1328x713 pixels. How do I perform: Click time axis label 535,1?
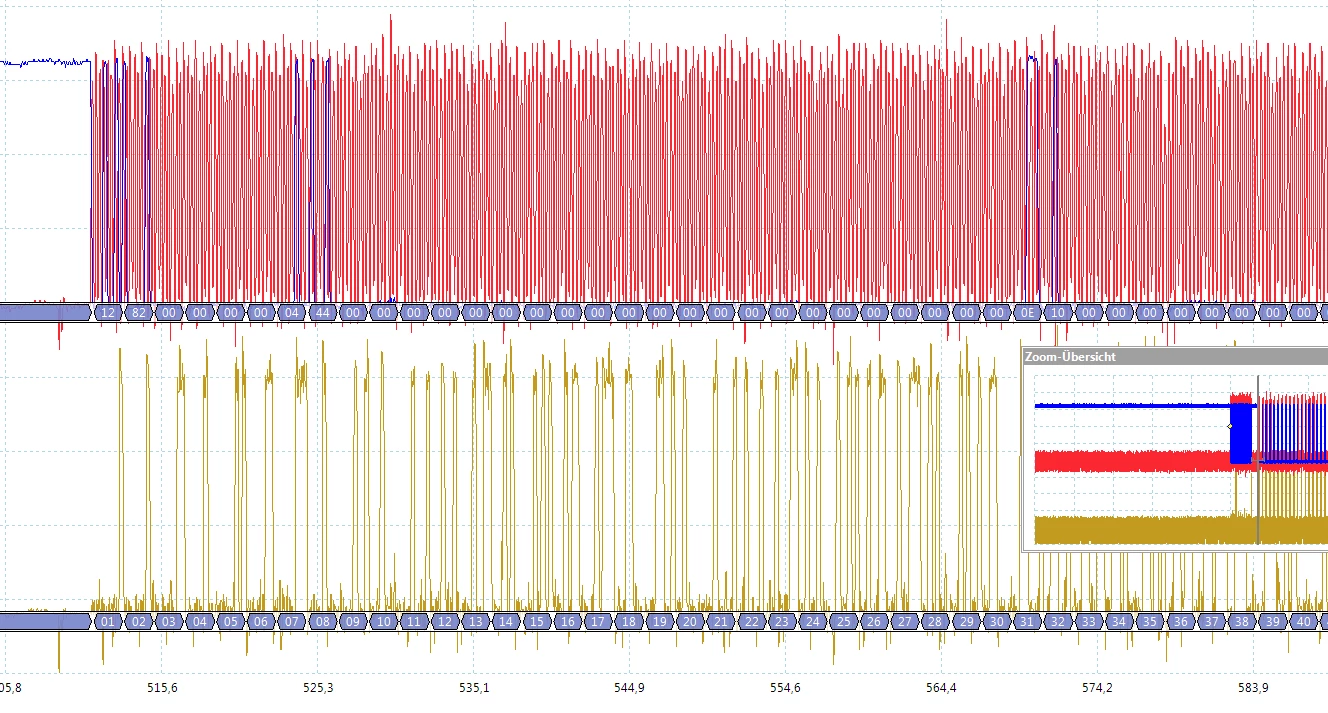click(474, 688)
